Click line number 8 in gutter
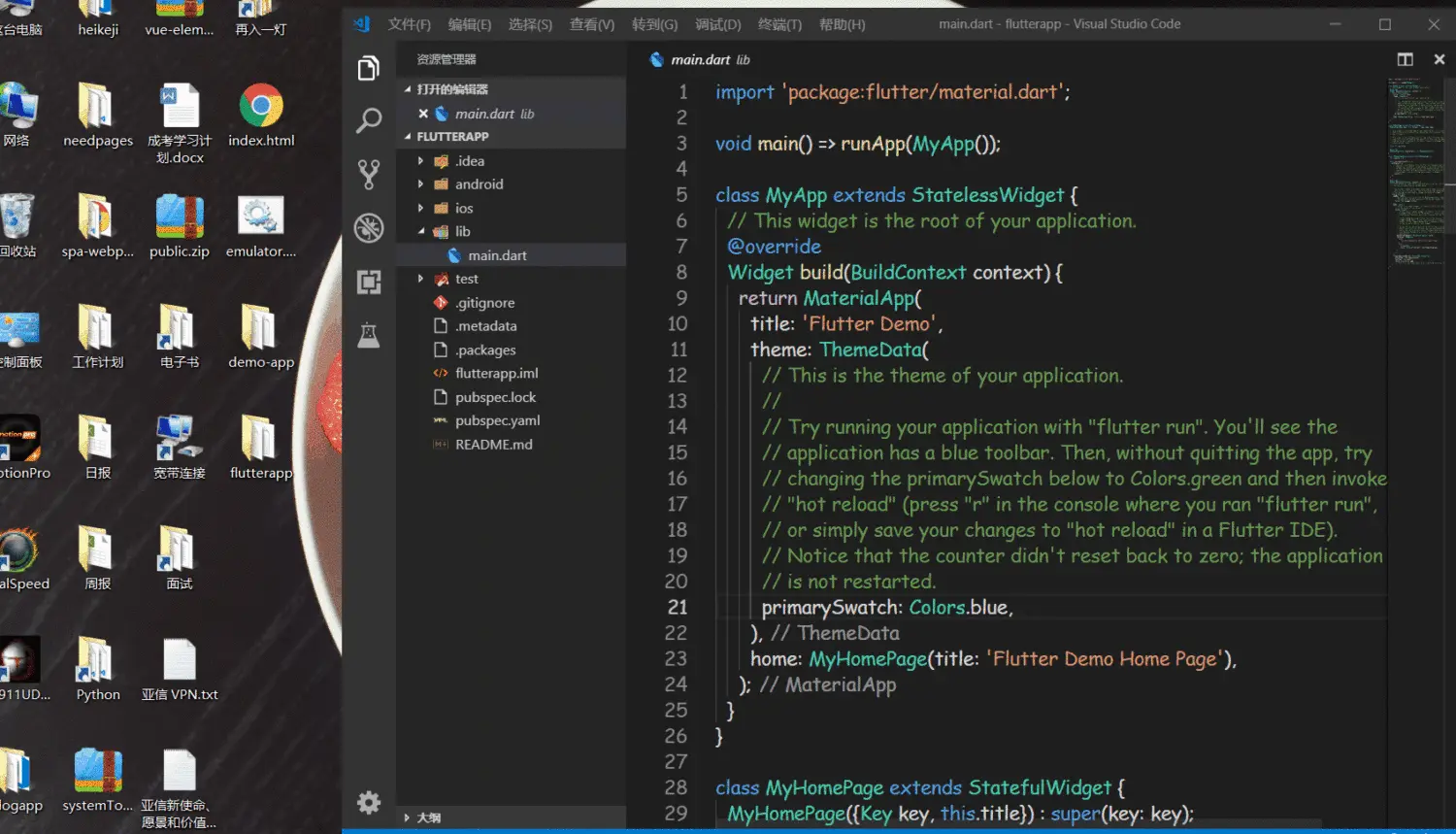 681,273
